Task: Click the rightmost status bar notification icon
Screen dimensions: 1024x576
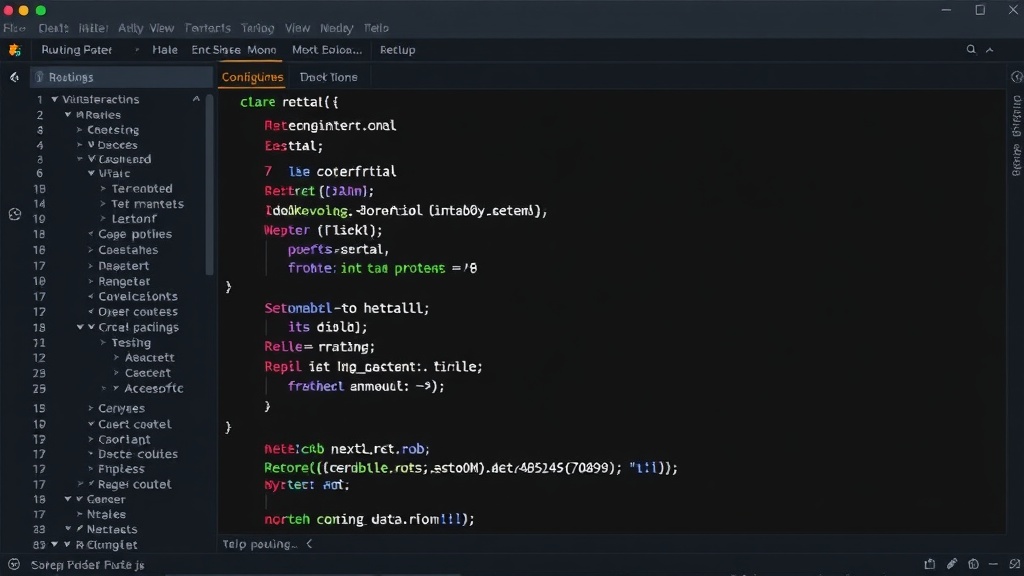Action: point(1014,564)
